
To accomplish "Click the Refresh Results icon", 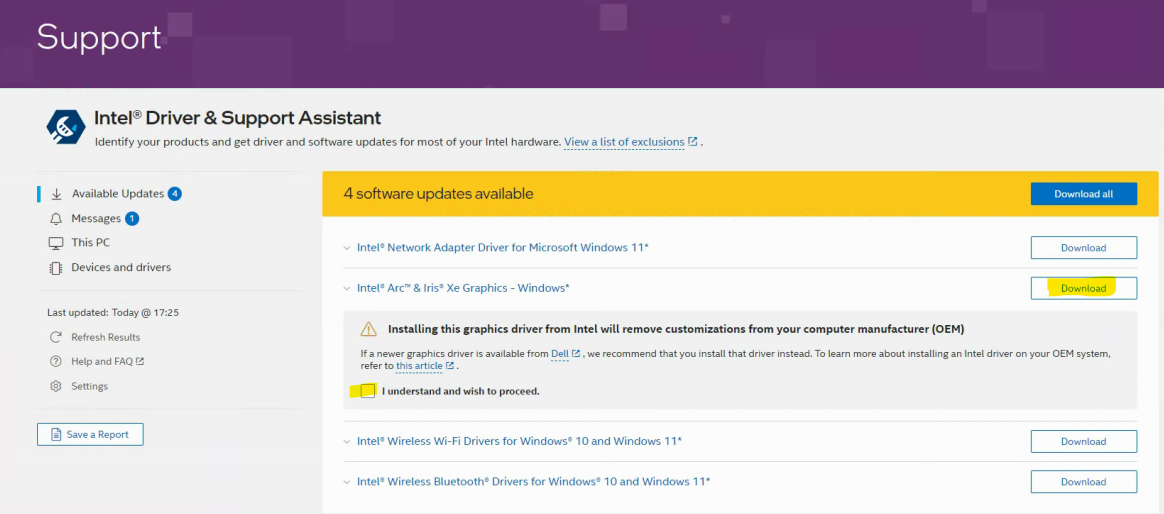I will point(56,337).
